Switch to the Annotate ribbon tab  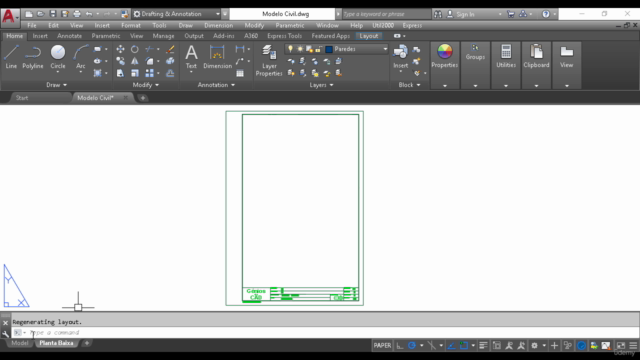(69, 36)
